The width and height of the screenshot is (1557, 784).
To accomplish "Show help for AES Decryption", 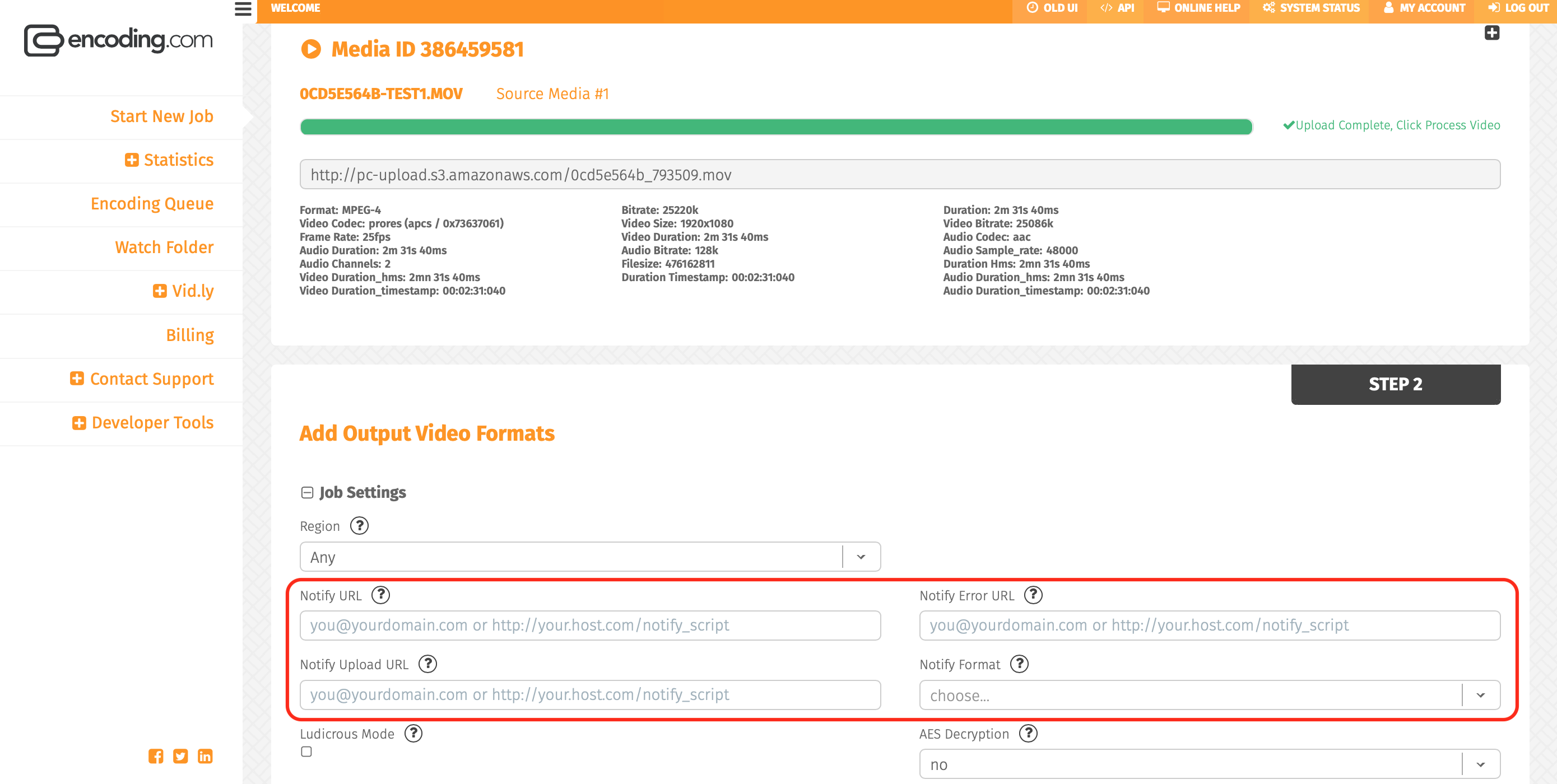I will click(x=1028, y=733).
